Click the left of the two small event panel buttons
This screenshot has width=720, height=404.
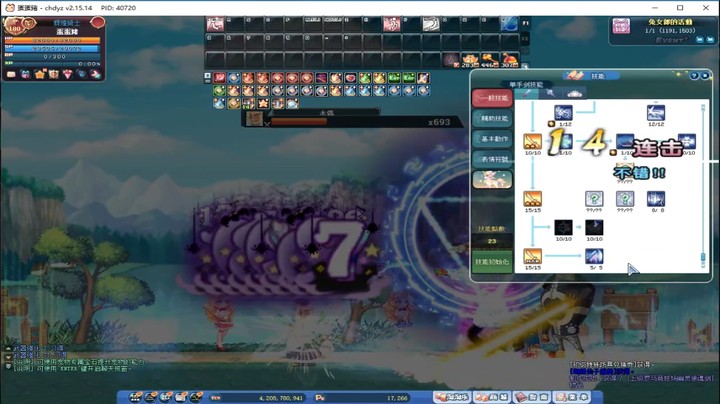click(699, 40)
